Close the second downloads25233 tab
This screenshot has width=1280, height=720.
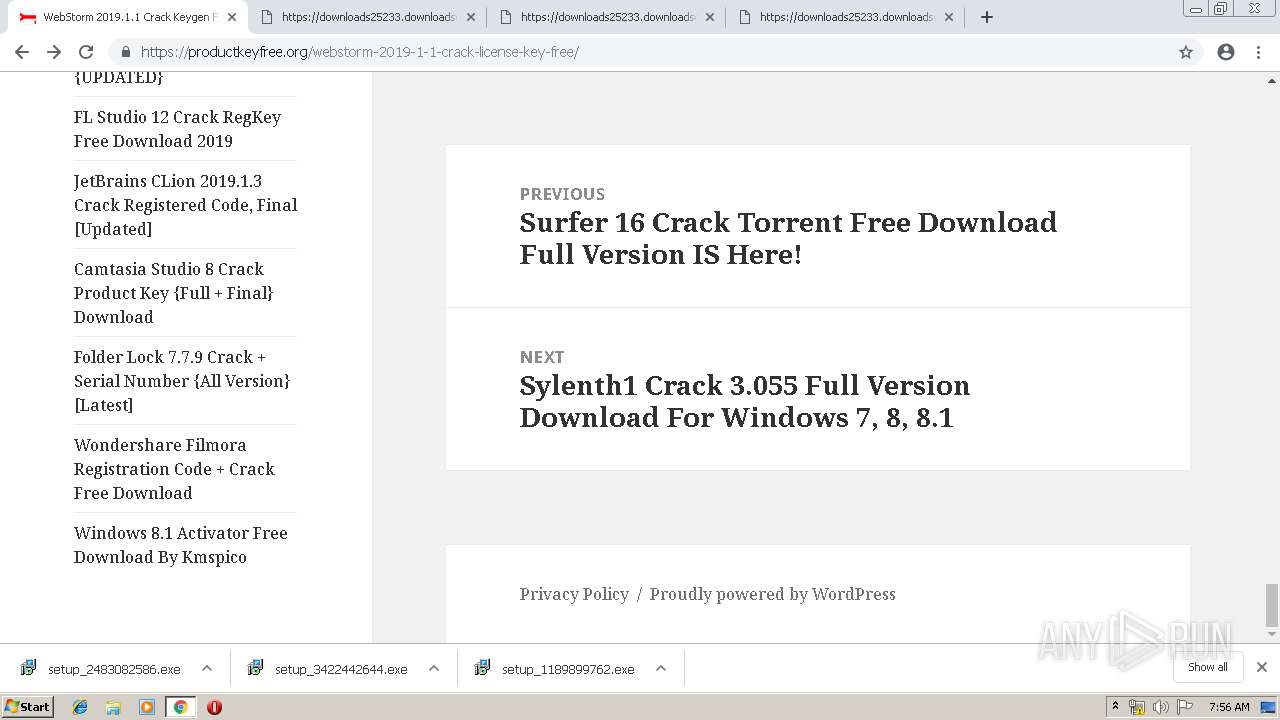[x=470, y=17]
